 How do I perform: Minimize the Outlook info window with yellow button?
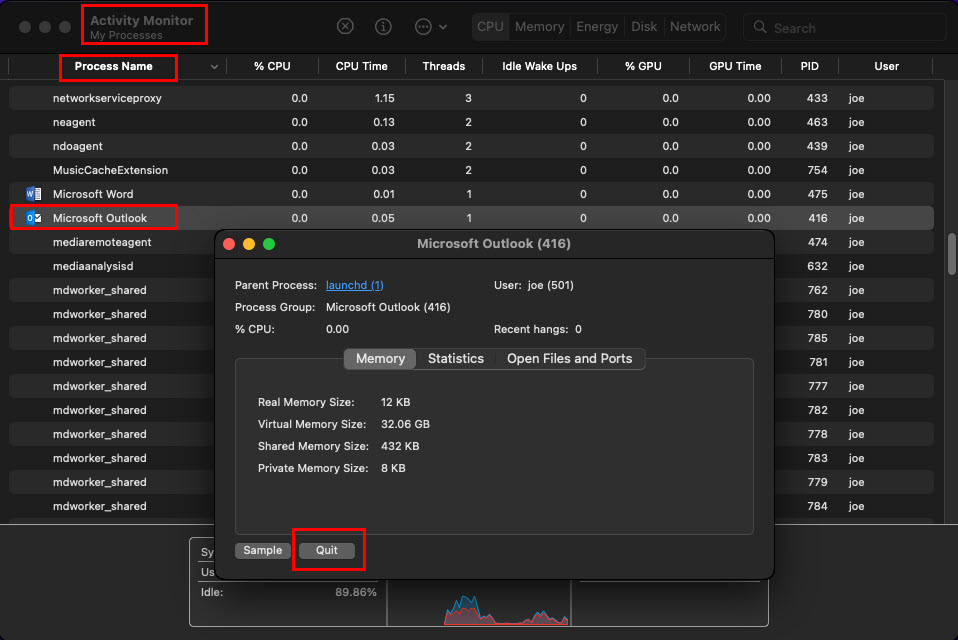tap(249, 244)
